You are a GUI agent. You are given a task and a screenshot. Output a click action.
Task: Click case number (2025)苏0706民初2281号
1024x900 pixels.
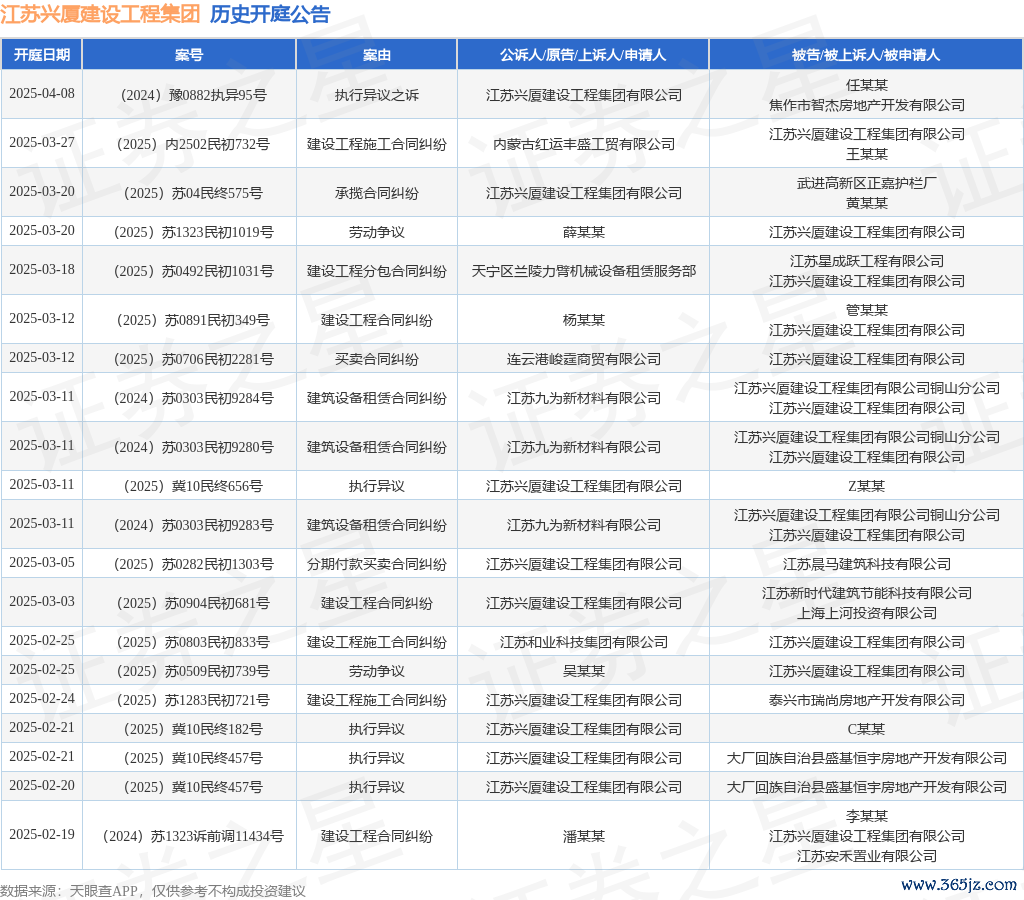194,359
